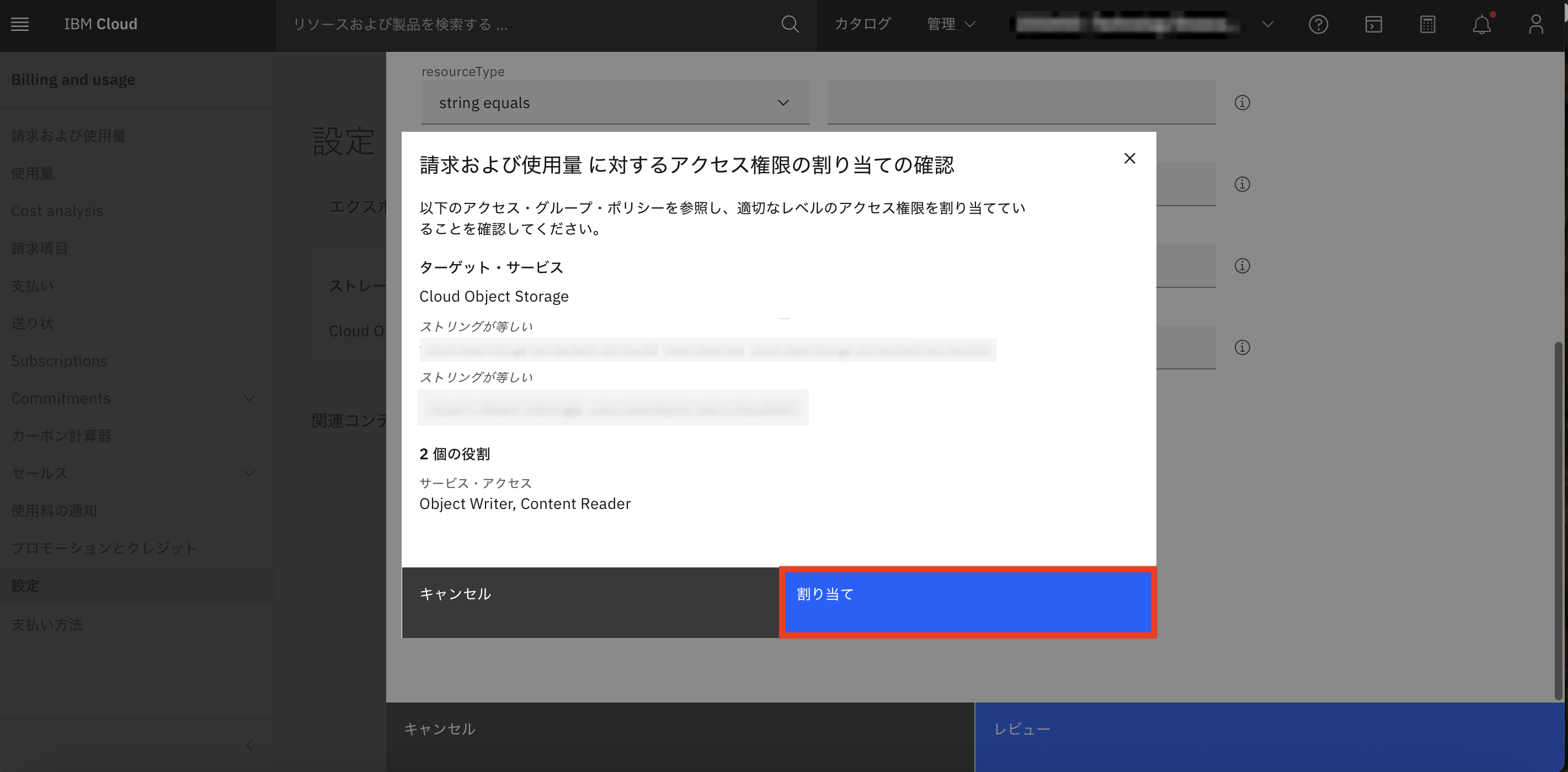
Task: Dismiss the confirmation dialog with the X
Action: [x=1130, y=158]
